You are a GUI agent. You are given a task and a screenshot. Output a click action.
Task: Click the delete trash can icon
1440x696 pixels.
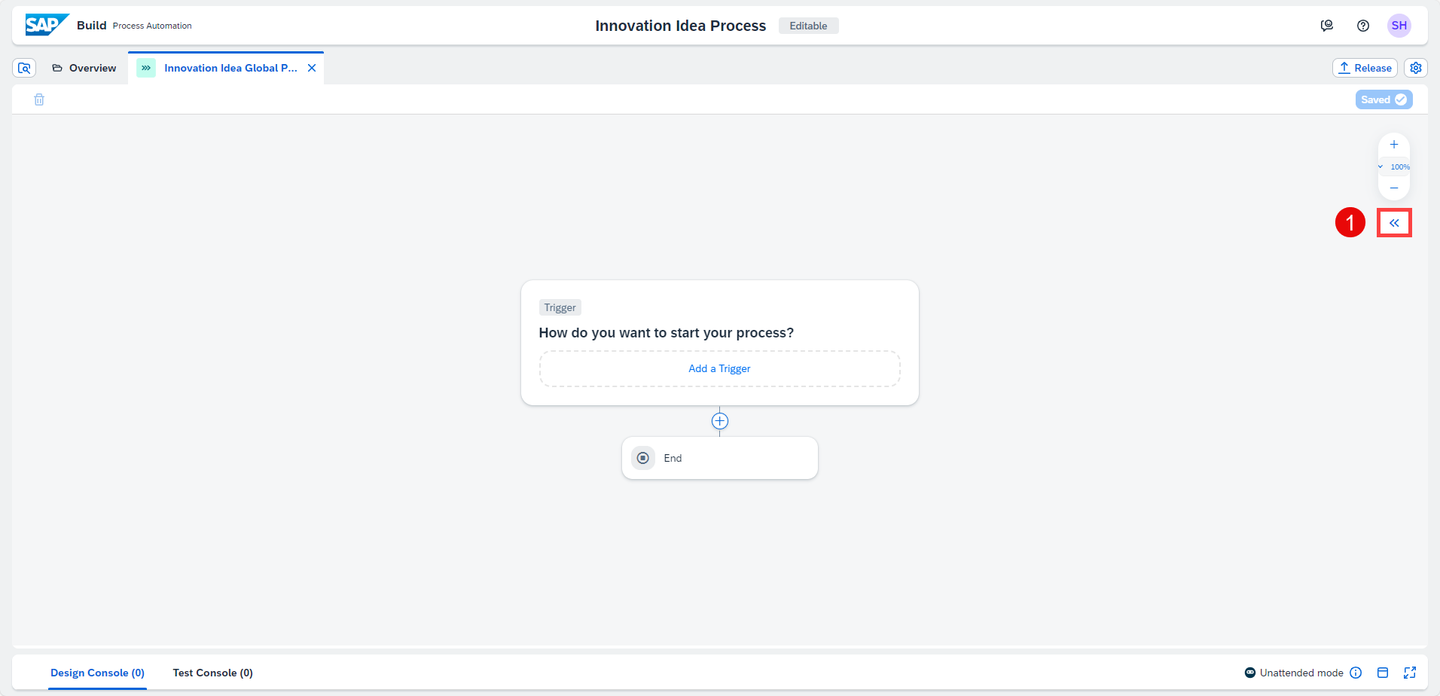(39, 99)
